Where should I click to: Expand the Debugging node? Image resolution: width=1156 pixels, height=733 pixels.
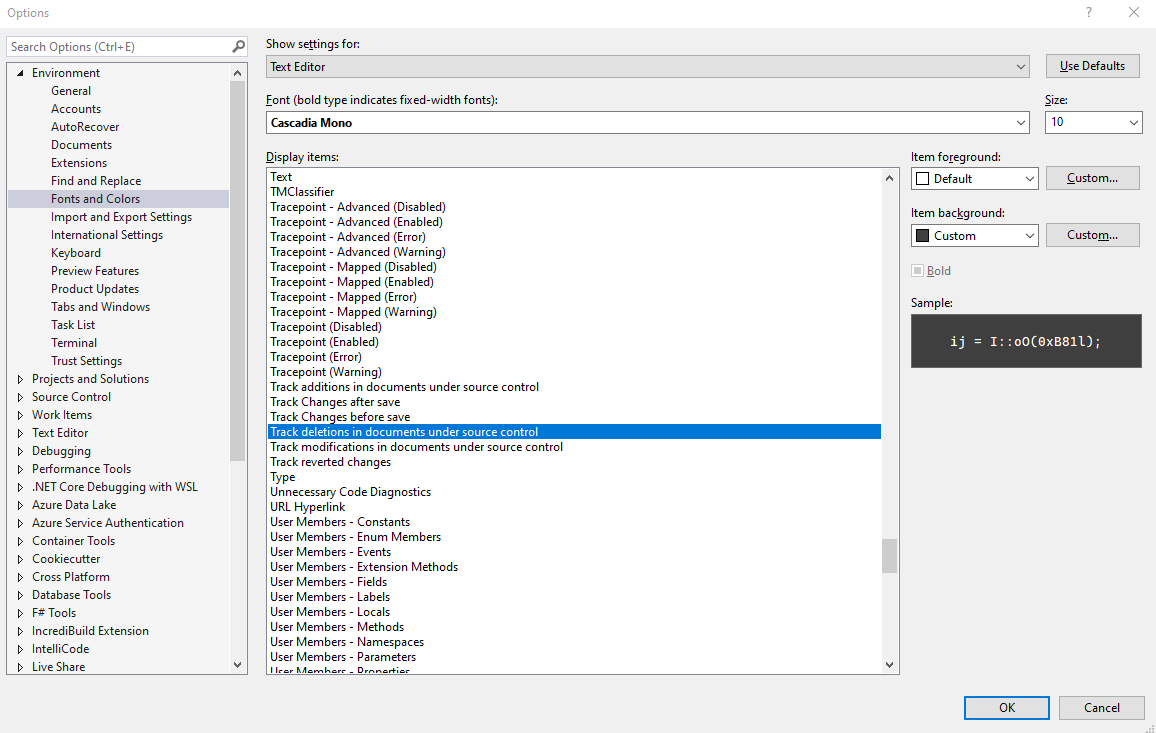19,450
